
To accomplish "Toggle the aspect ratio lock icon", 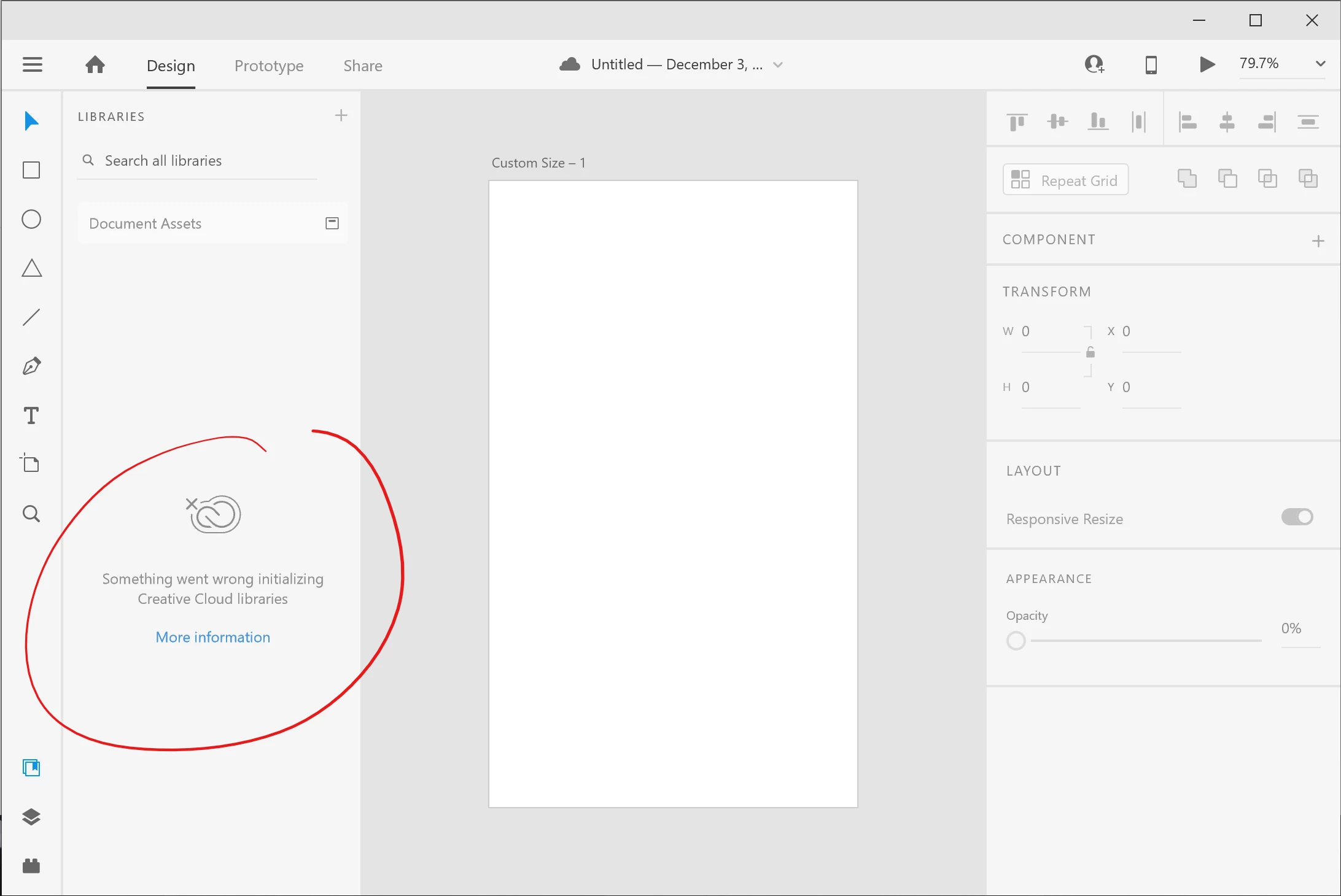I will click(x=1090, y=352).
